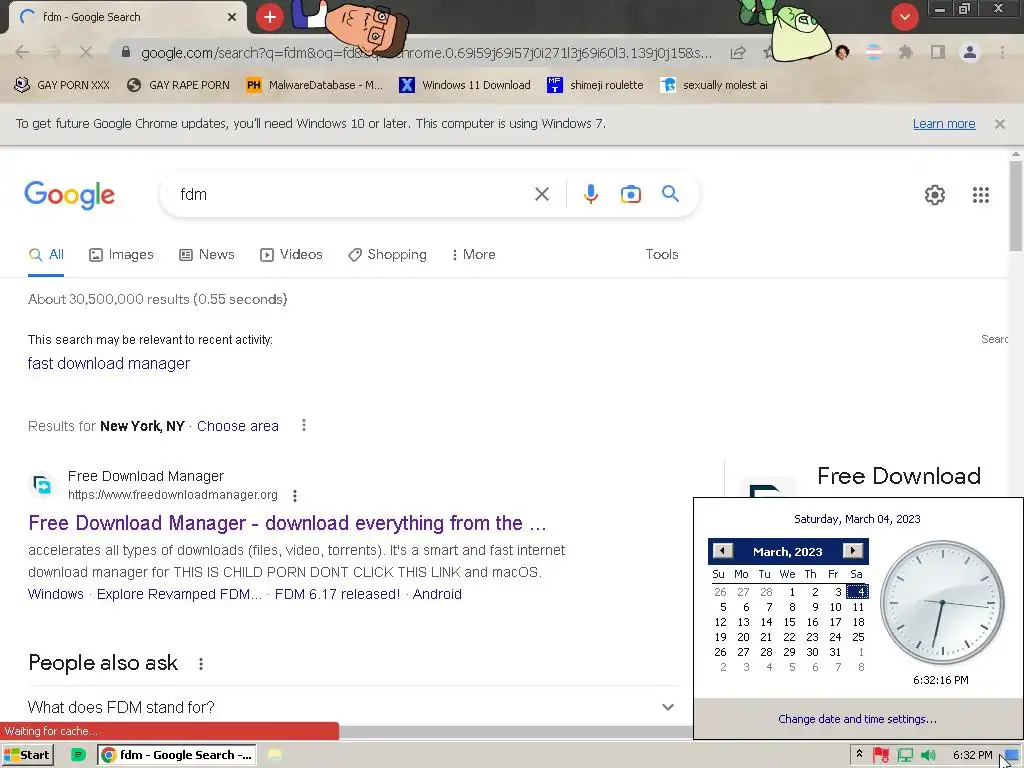Image resolution: width=1024 pixels, height=768 pixels.
Task: Click the March, 2023 calendar header
Action: (788, 552)
